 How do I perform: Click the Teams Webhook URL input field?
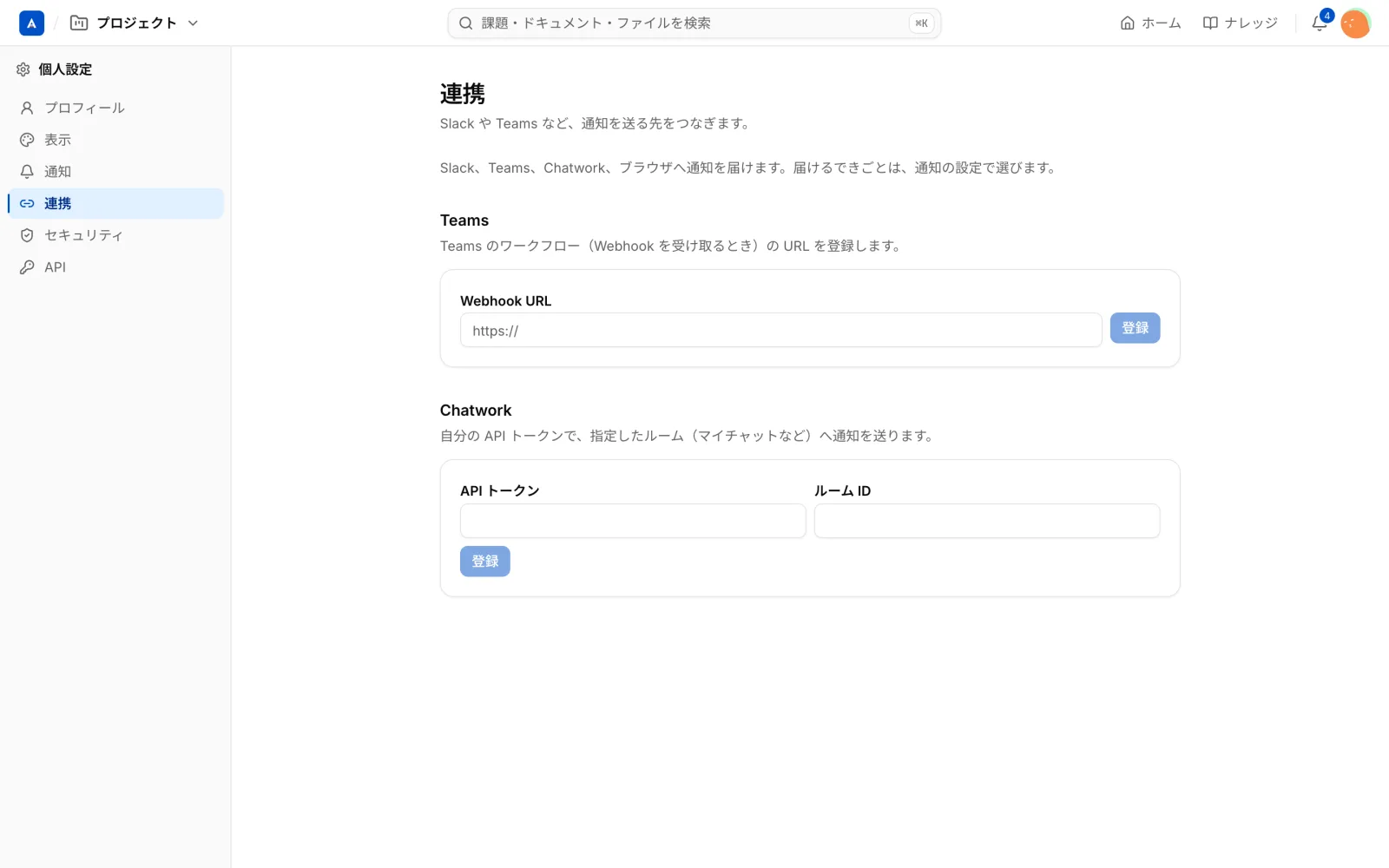780,330
